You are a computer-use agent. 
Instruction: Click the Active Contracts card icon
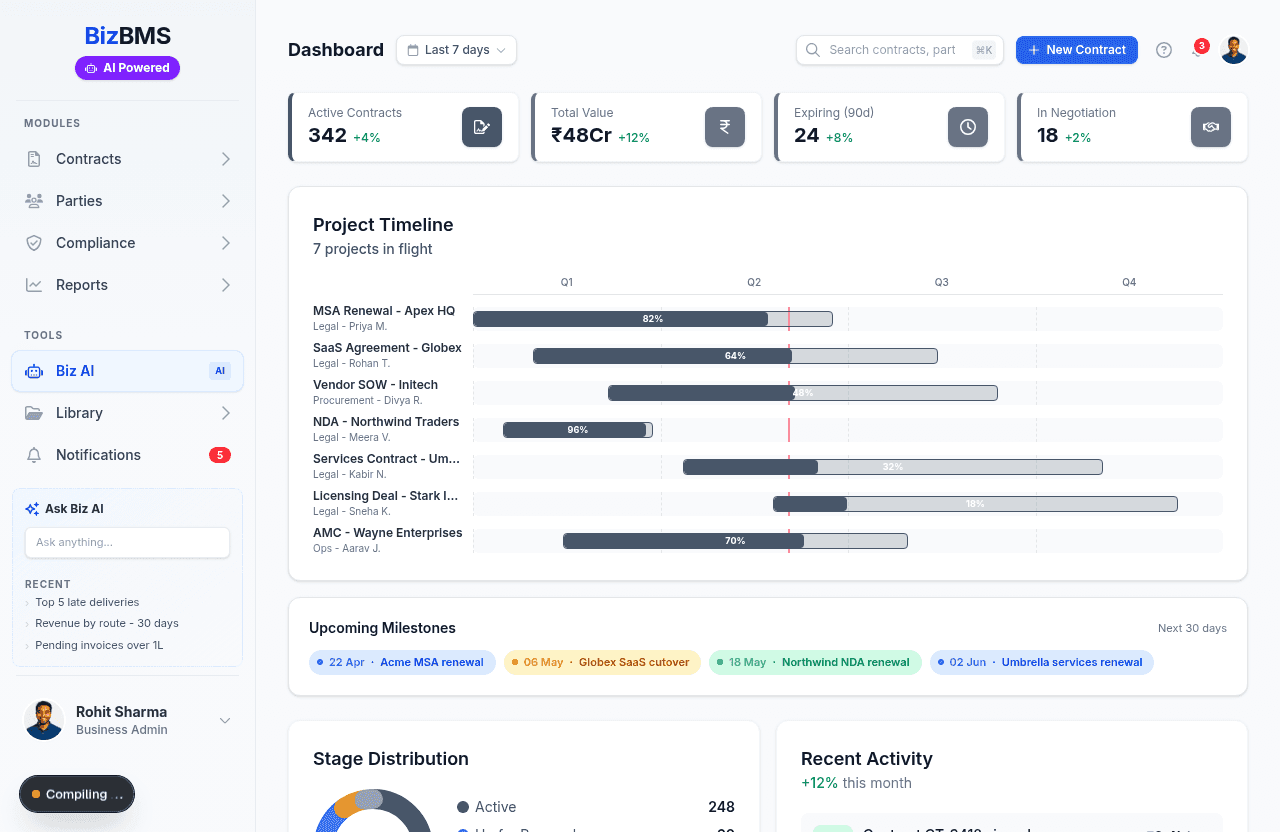(481, 127)
